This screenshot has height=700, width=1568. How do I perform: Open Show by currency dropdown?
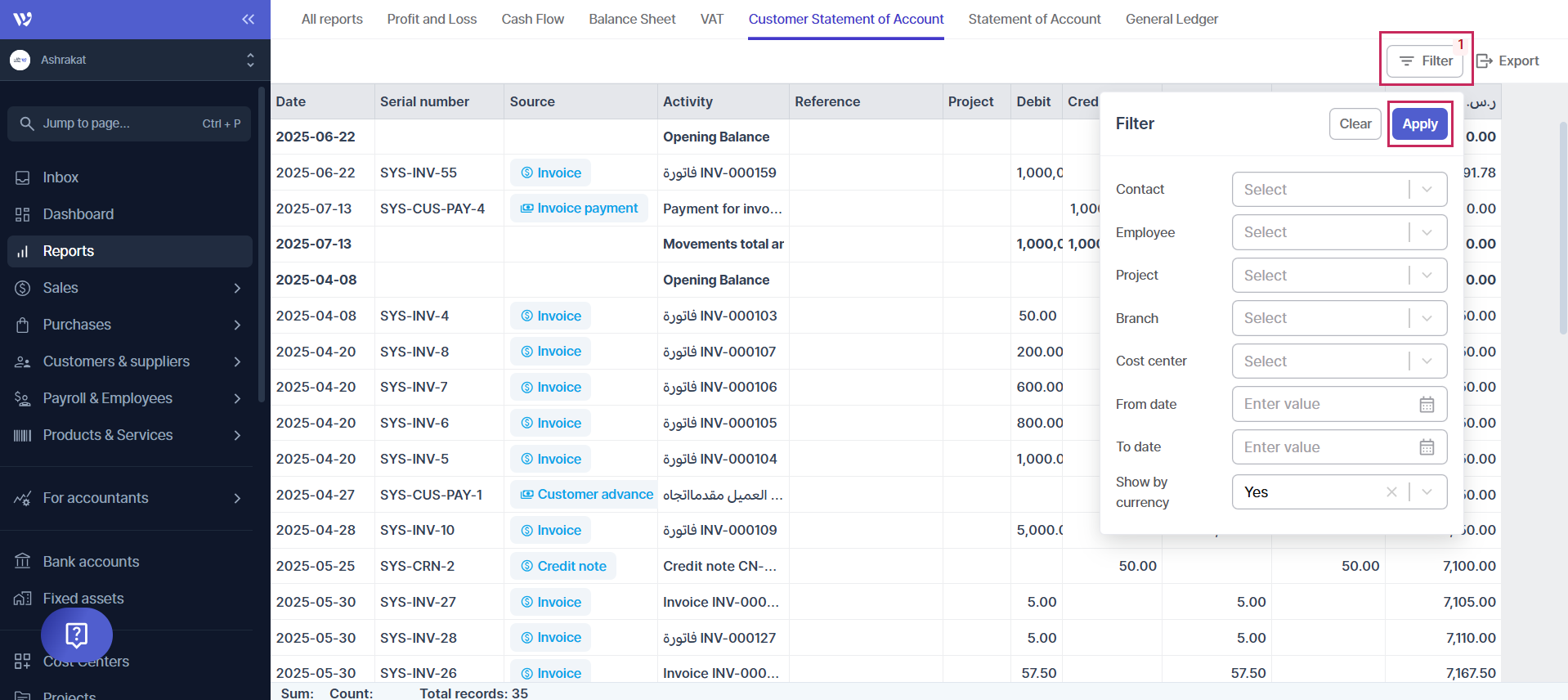[1427, 492]
